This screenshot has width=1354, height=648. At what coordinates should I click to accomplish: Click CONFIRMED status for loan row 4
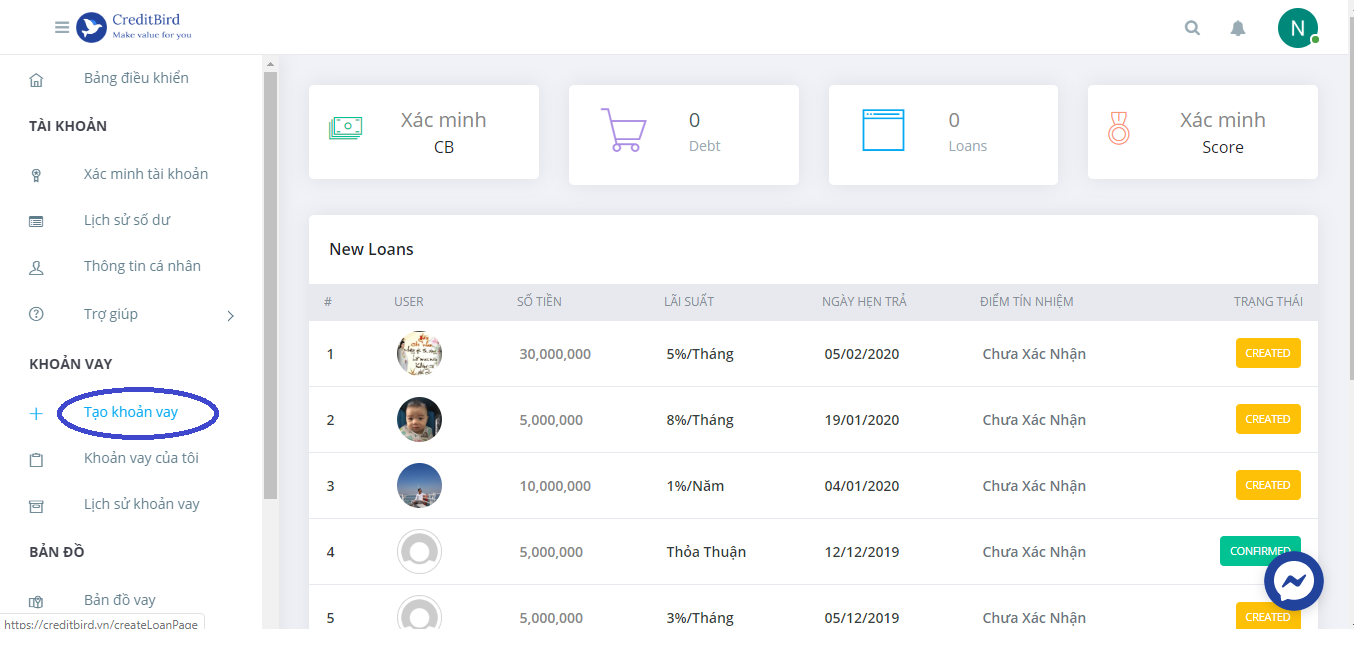tap(1260, 551)
